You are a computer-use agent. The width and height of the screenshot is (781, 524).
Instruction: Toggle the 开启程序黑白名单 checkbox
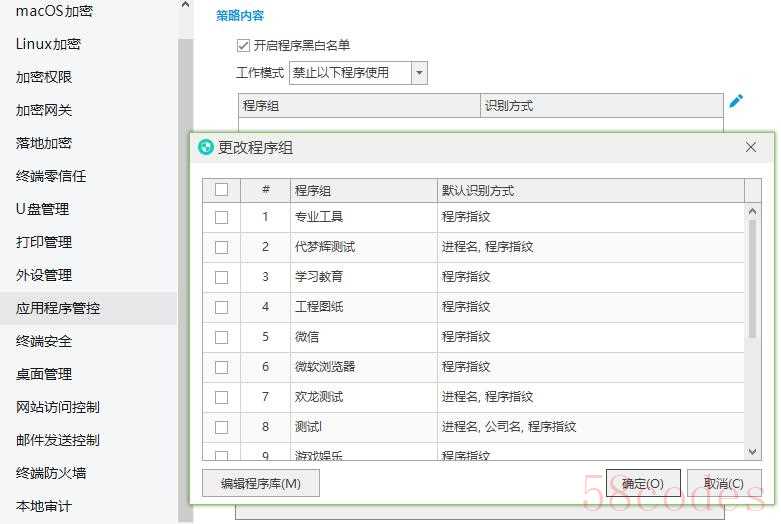point(243,45)
